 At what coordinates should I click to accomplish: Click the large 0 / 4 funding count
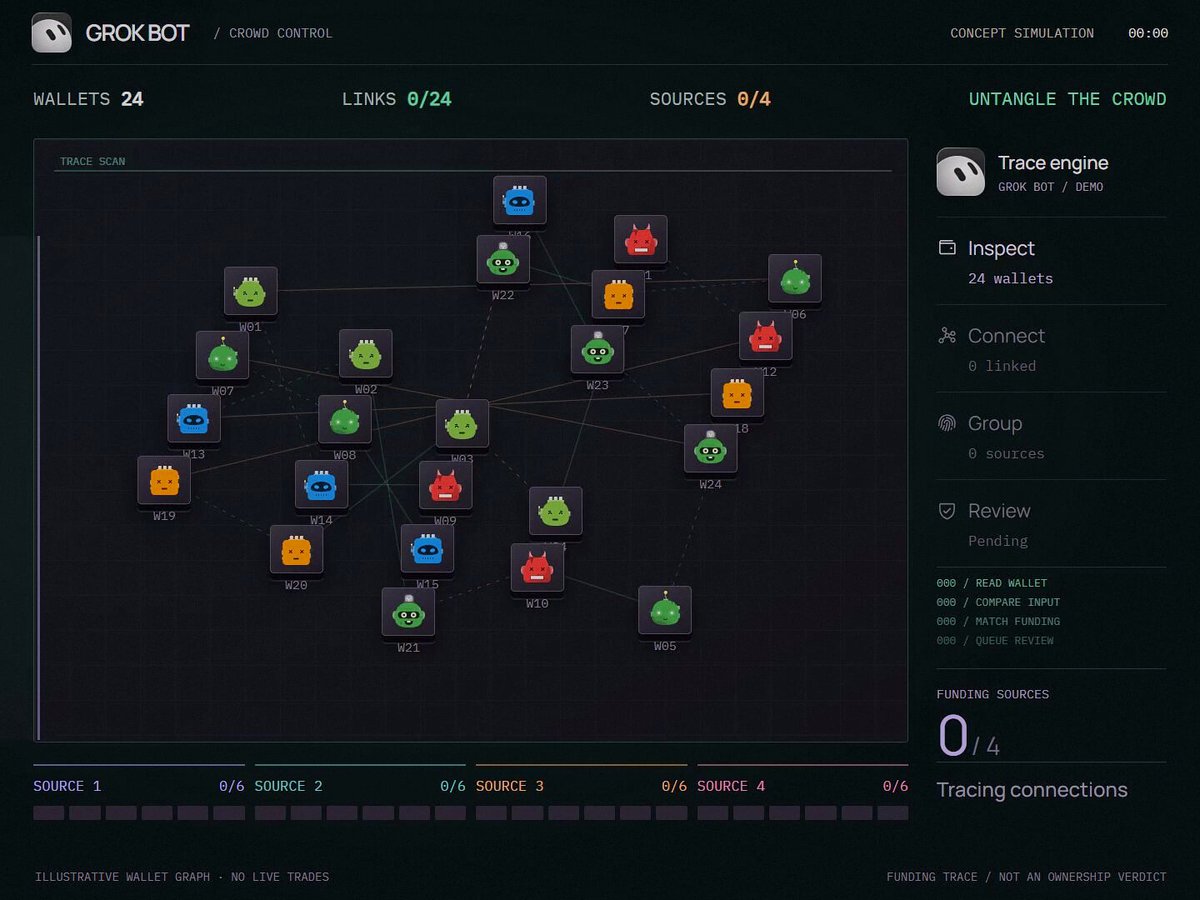(x=968, y=737)
